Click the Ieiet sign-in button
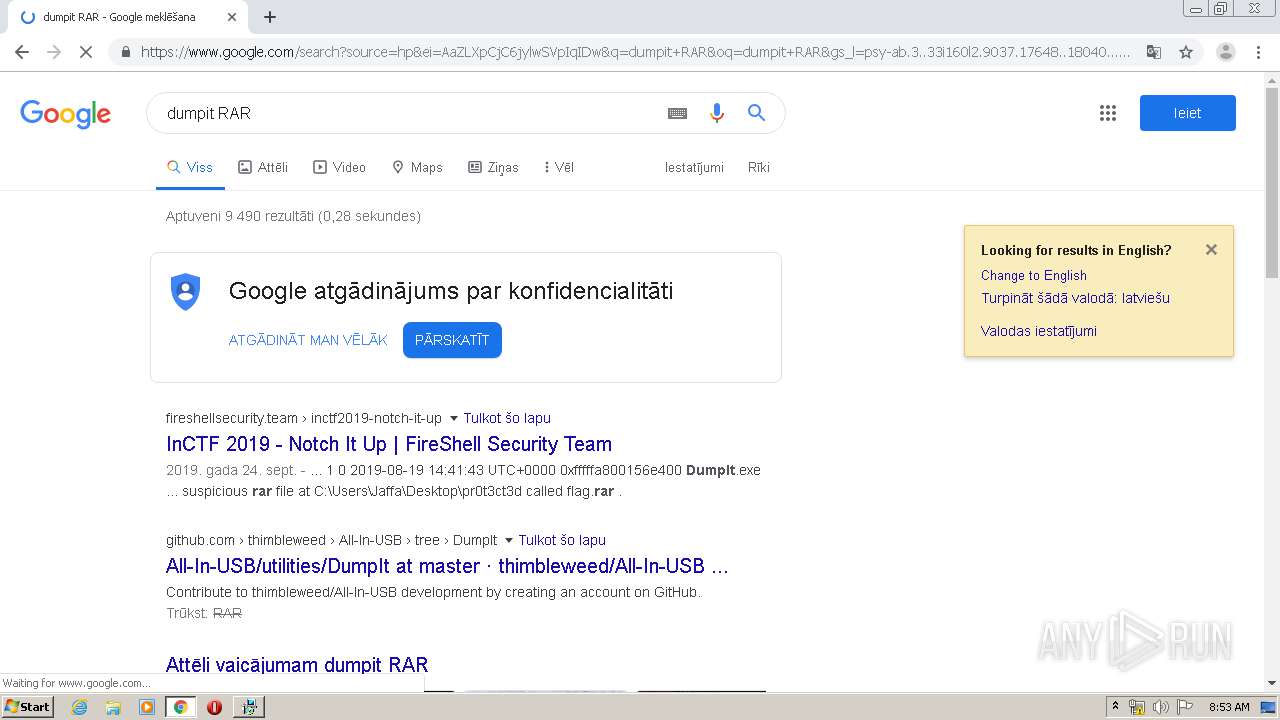Screen dimensions: 1280x720 tap(1188, 113)
